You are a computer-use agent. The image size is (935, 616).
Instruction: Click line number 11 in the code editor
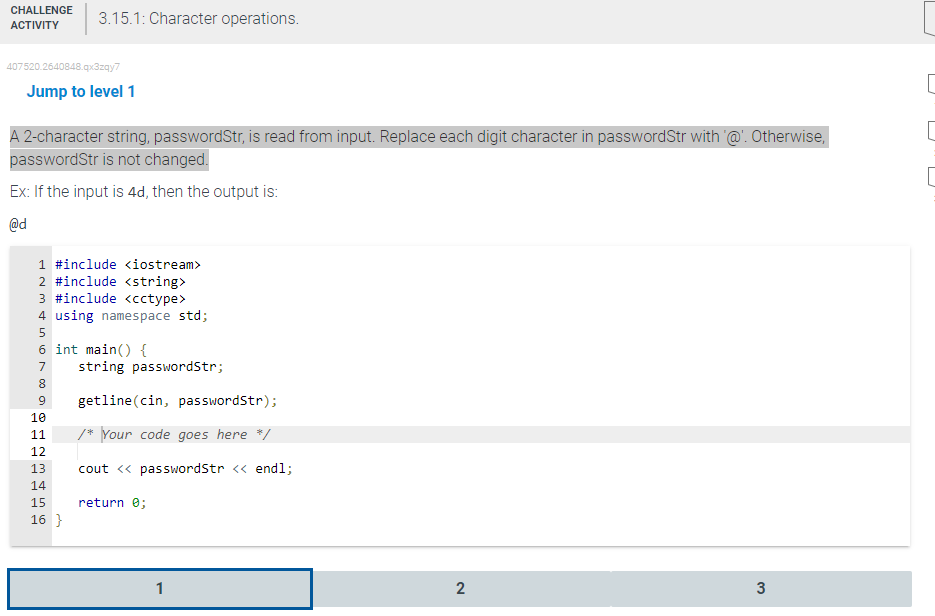pyautogui.click(x=41, y=434)
